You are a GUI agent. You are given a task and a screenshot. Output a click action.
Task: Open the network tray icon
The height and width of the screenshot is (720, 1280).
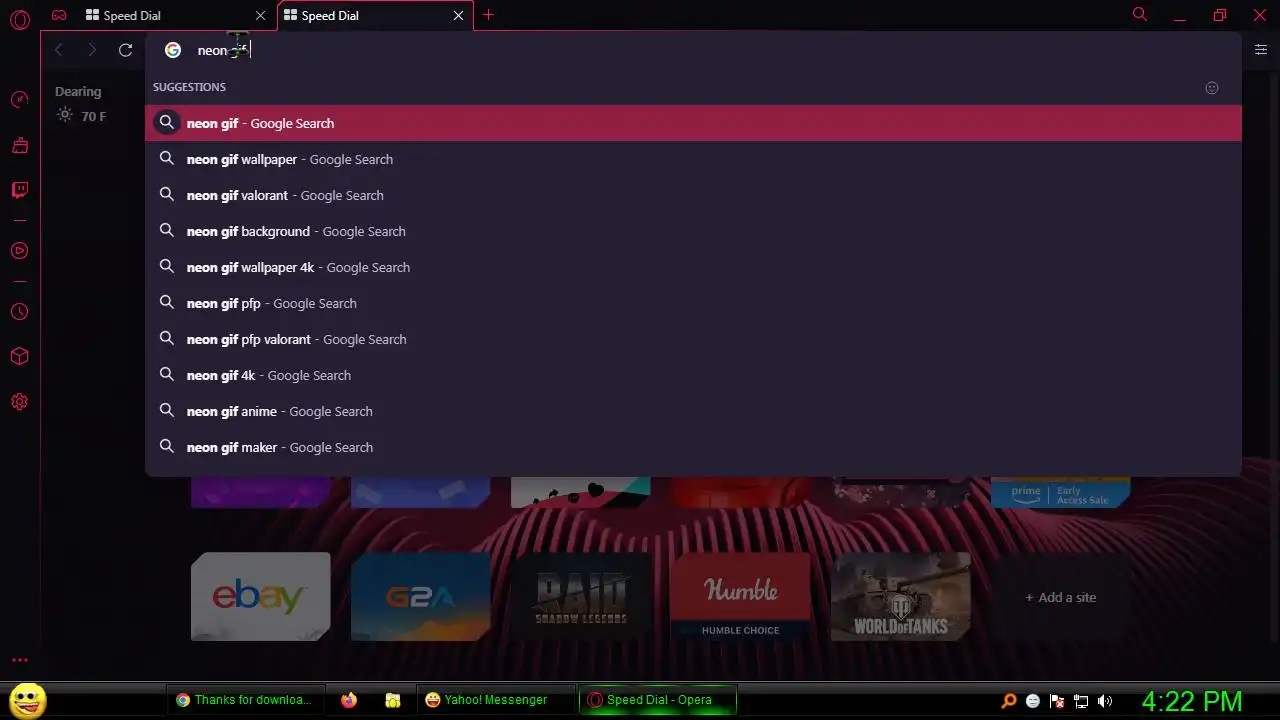click(x=1081, y=701)
